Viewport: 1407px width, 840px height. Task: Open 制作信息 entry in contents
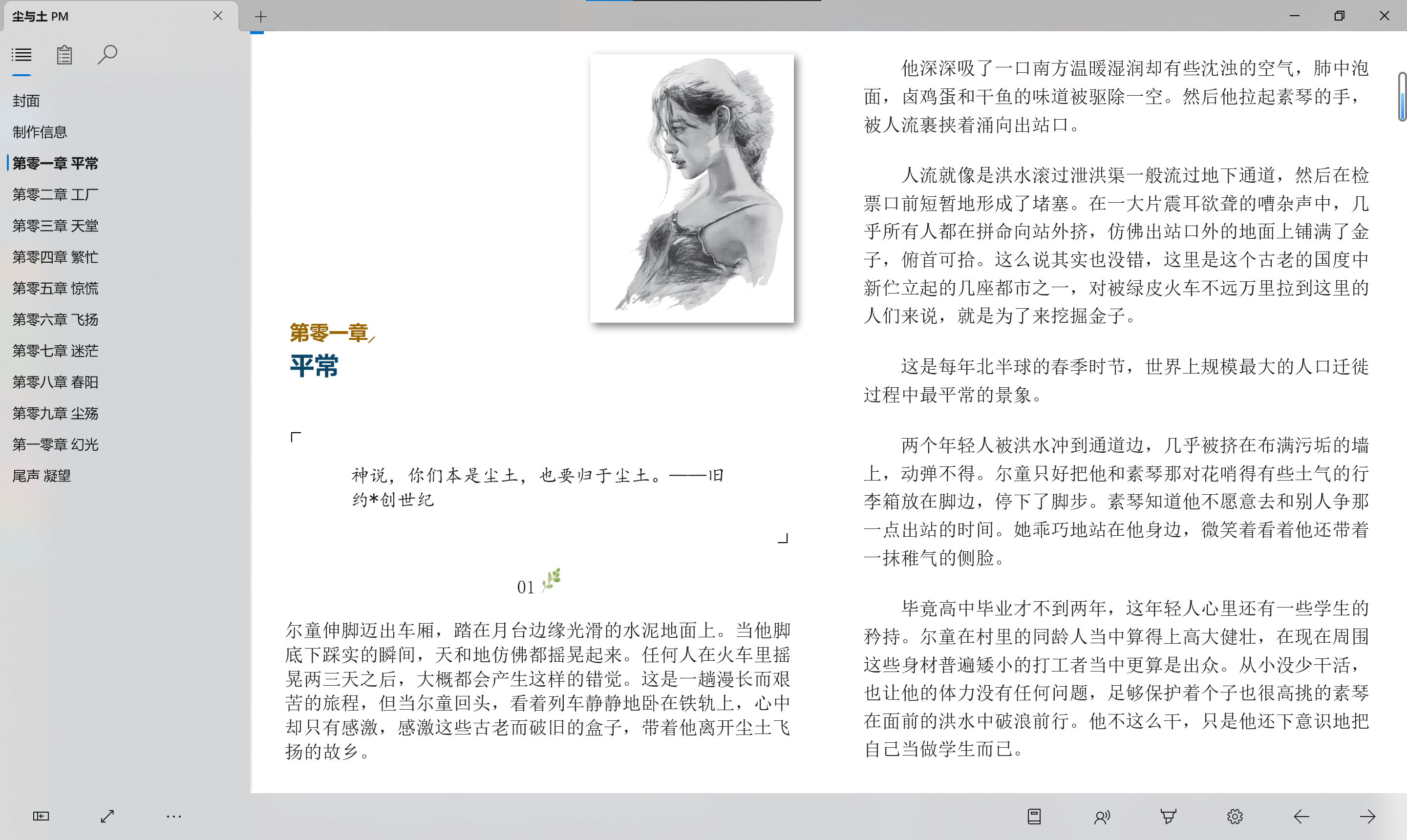(40, 132)
